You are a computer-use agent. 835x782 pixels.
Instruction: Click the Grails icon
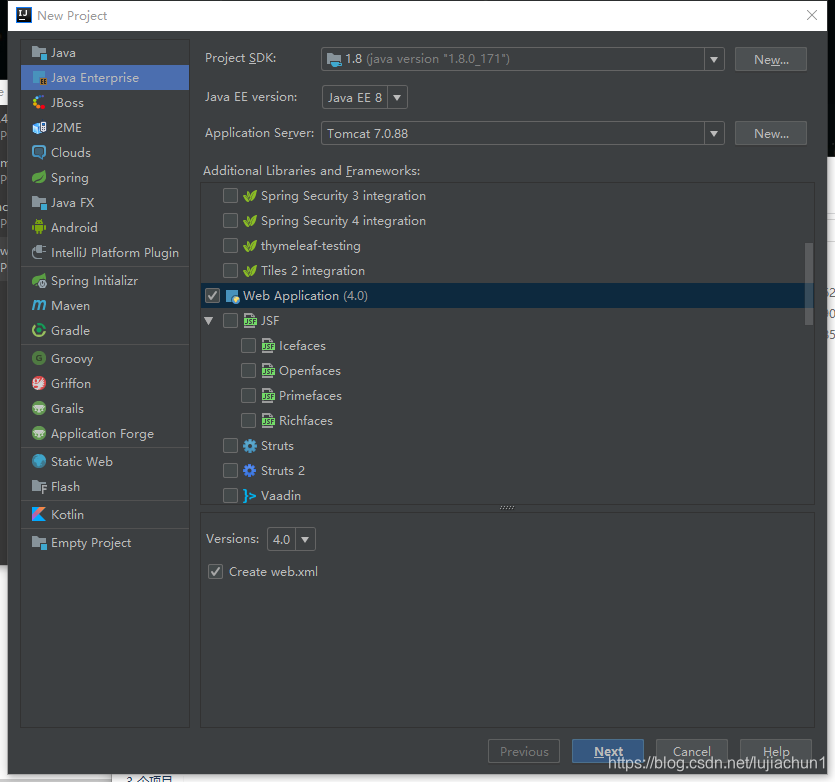(x=39, y=409)
